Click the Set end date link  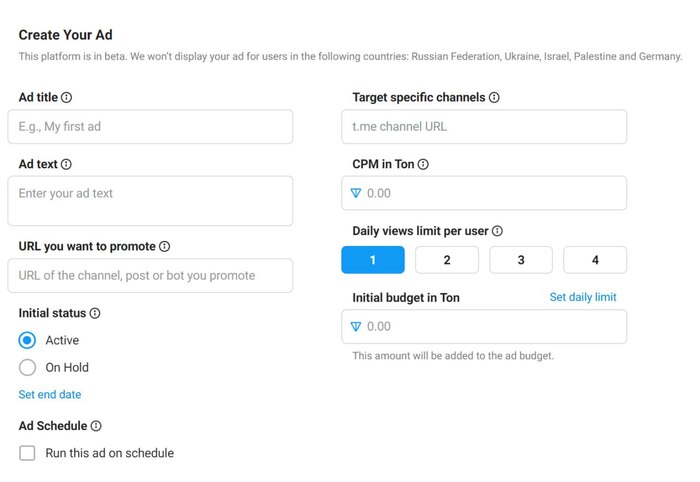click(x=50, y=395)
